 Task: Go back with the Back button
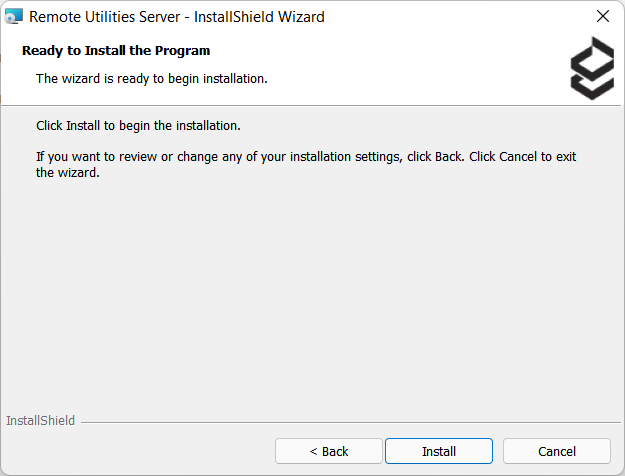tap(329, 451)
